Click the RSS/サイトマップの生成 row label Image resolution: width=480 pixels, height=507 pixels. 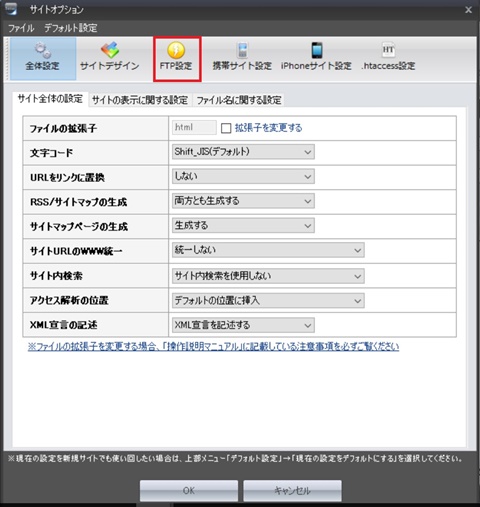pos(79,202)
